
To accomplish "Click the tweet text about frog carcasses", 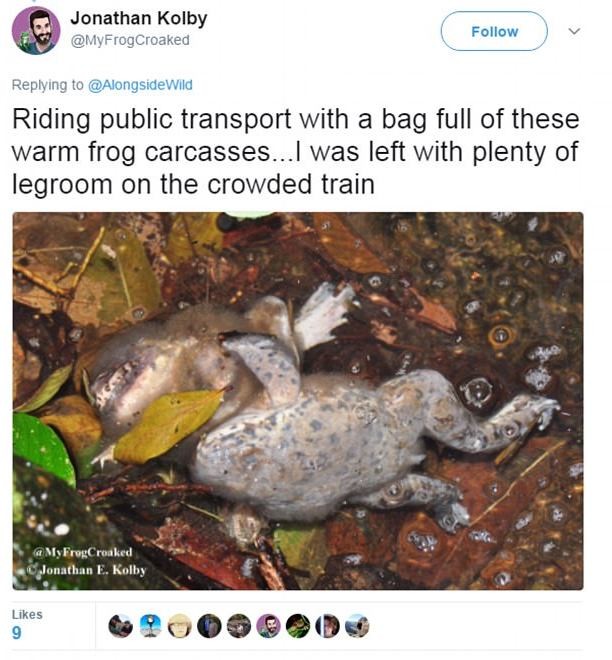I will (295, 151).
